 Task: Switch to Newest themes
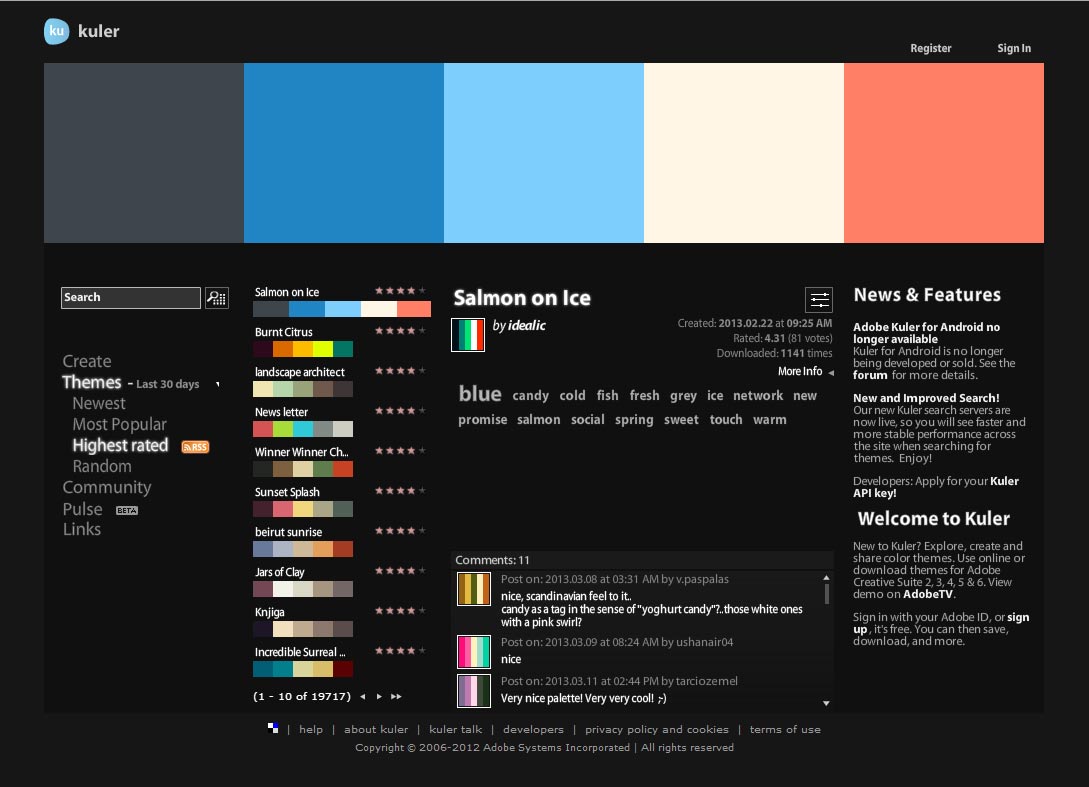tap(98, 403)
